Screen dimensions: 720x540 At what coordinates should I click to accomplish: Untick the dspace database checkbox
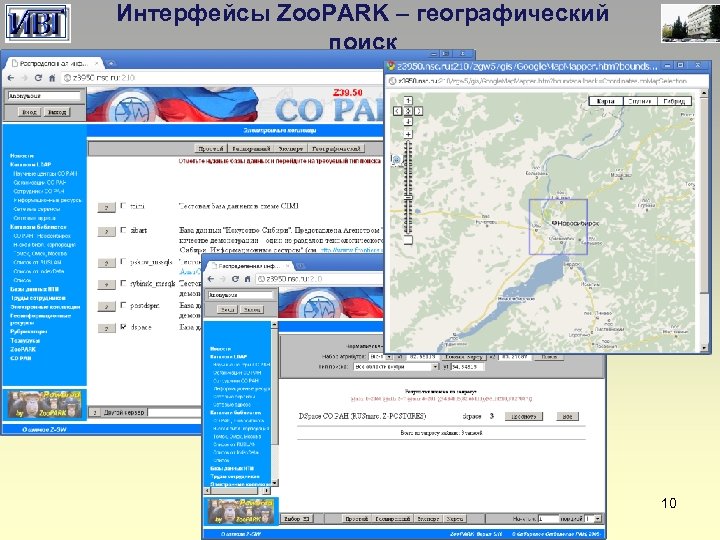pyautogui.click(x=123, y=326)
